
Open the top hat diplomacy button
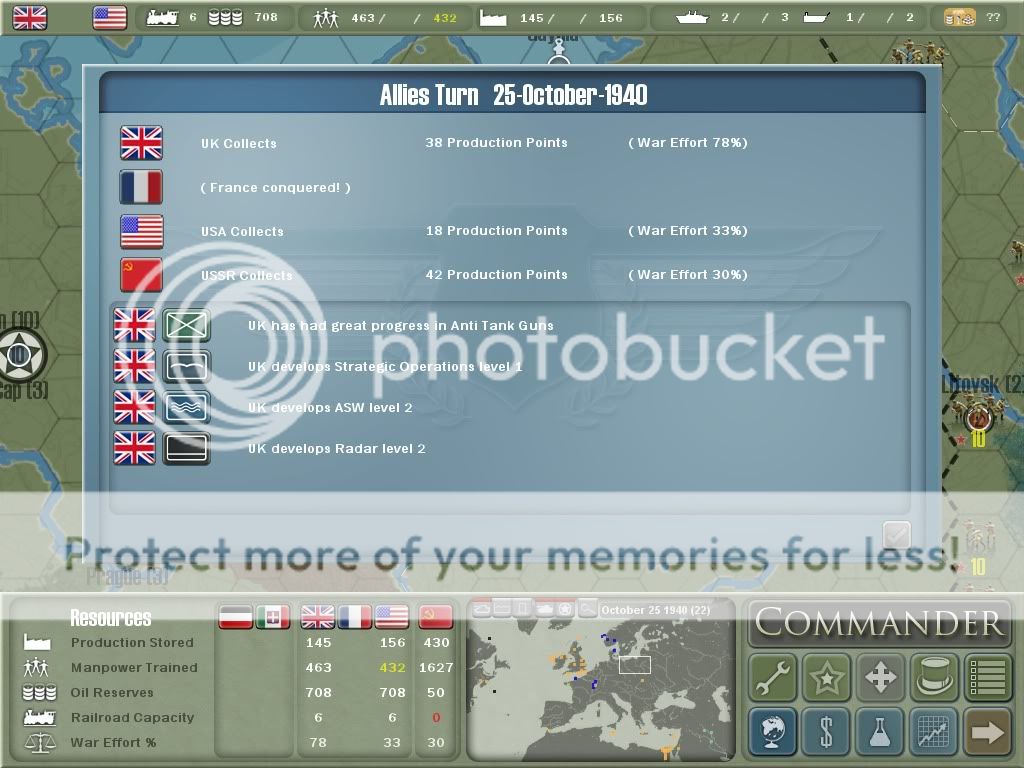(x=934, y=678)
